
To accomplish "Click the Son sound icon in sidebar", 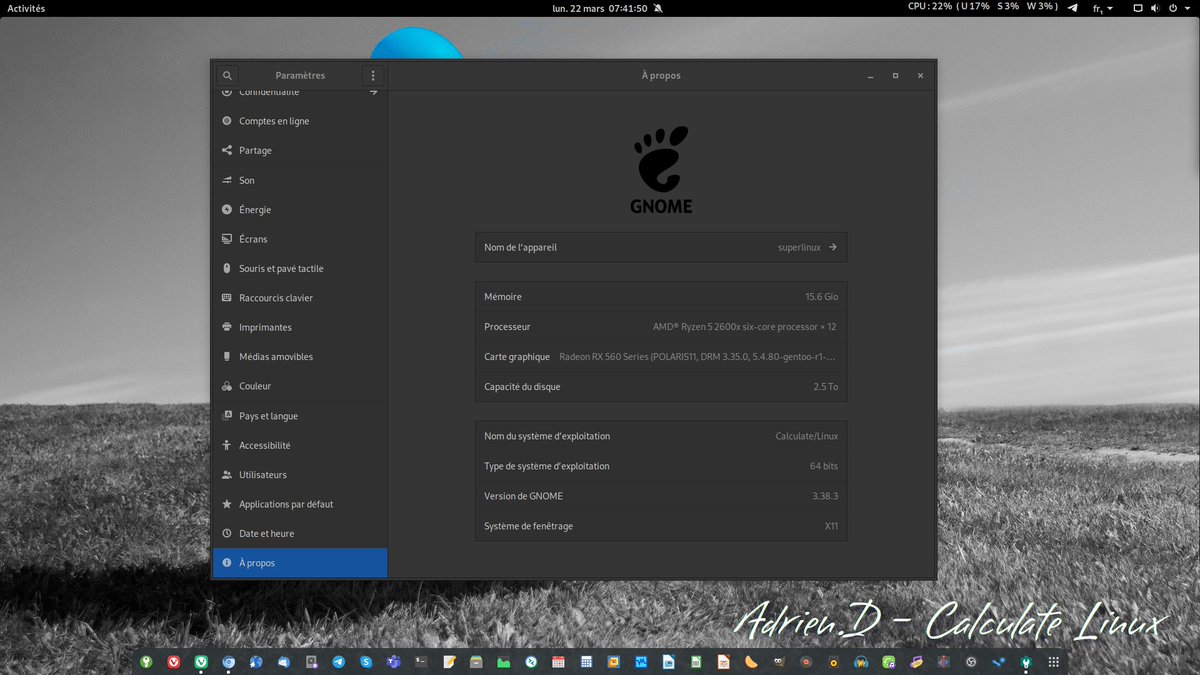I will 227,180.
